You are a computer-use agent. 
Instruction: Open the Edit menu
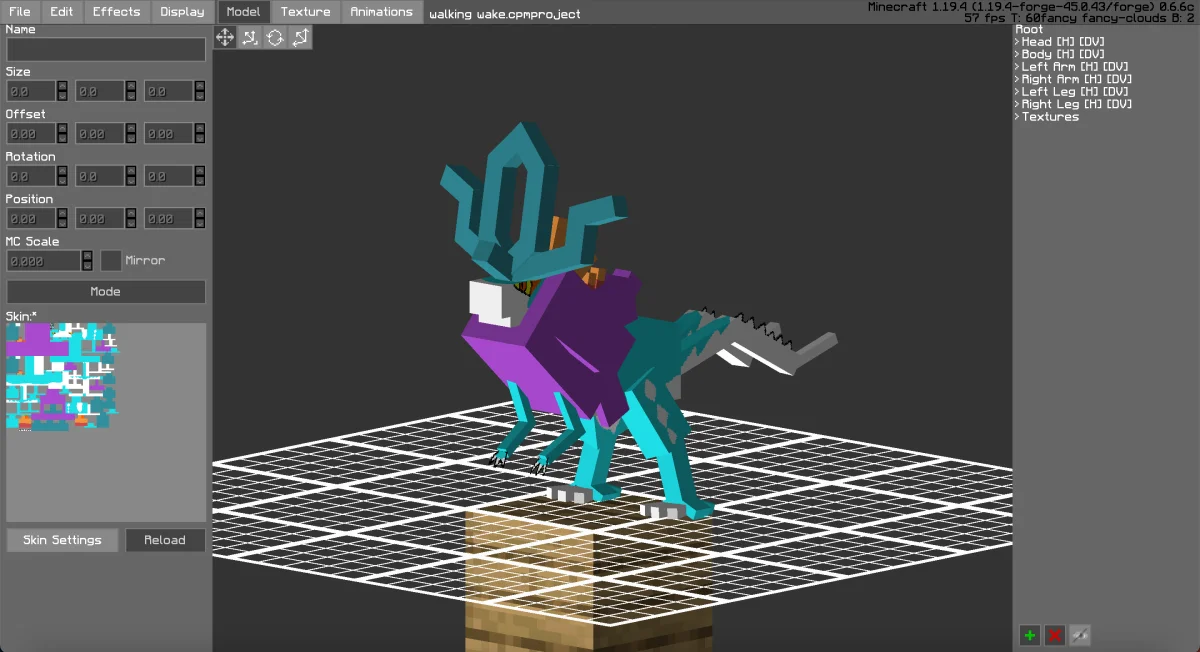coord(62,12)
